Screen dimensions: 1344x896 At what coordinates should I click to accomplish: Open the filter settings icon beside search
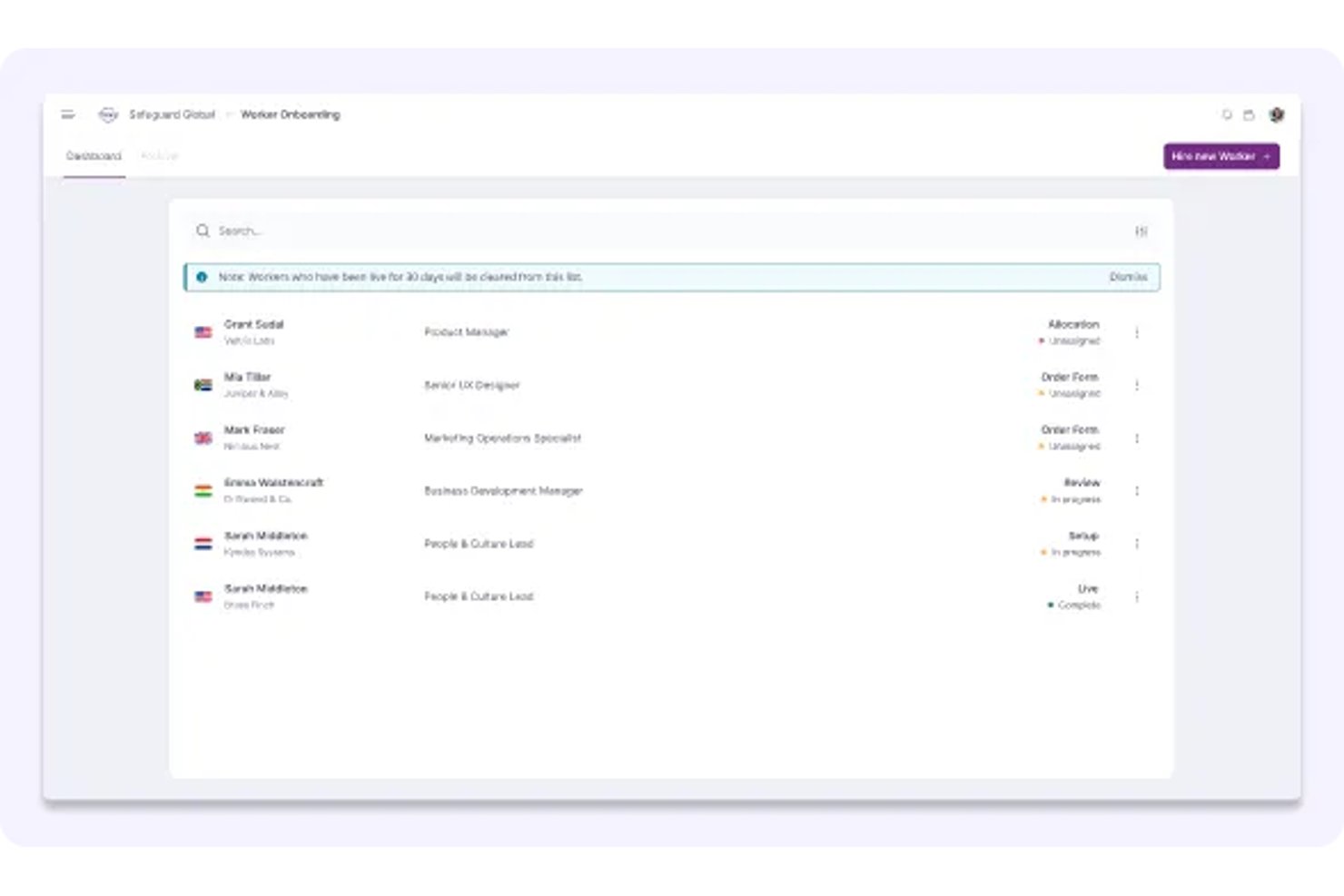click(x=1141, y=231)
